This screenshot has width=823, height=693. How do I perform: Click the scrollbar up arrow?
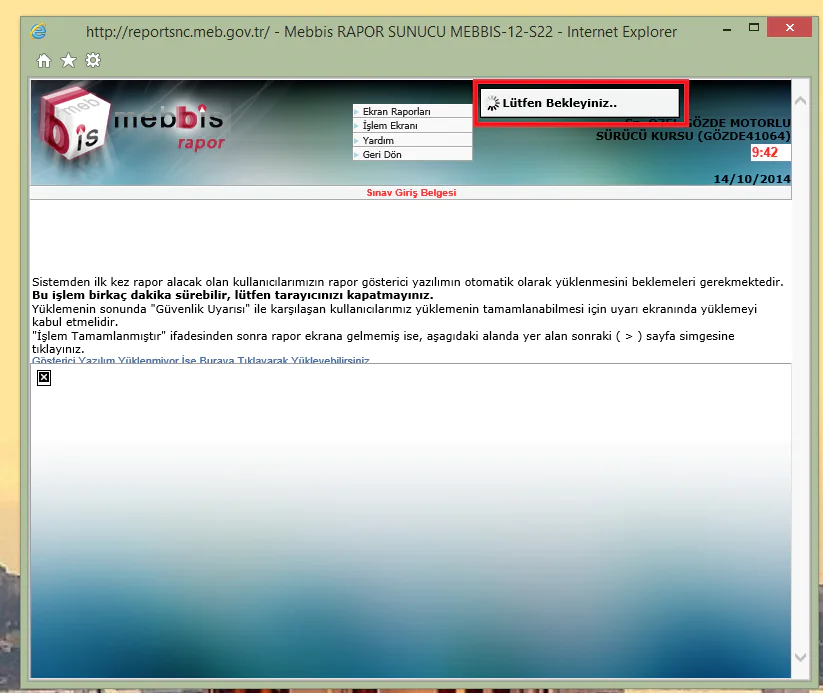click(x=800, y=98)
